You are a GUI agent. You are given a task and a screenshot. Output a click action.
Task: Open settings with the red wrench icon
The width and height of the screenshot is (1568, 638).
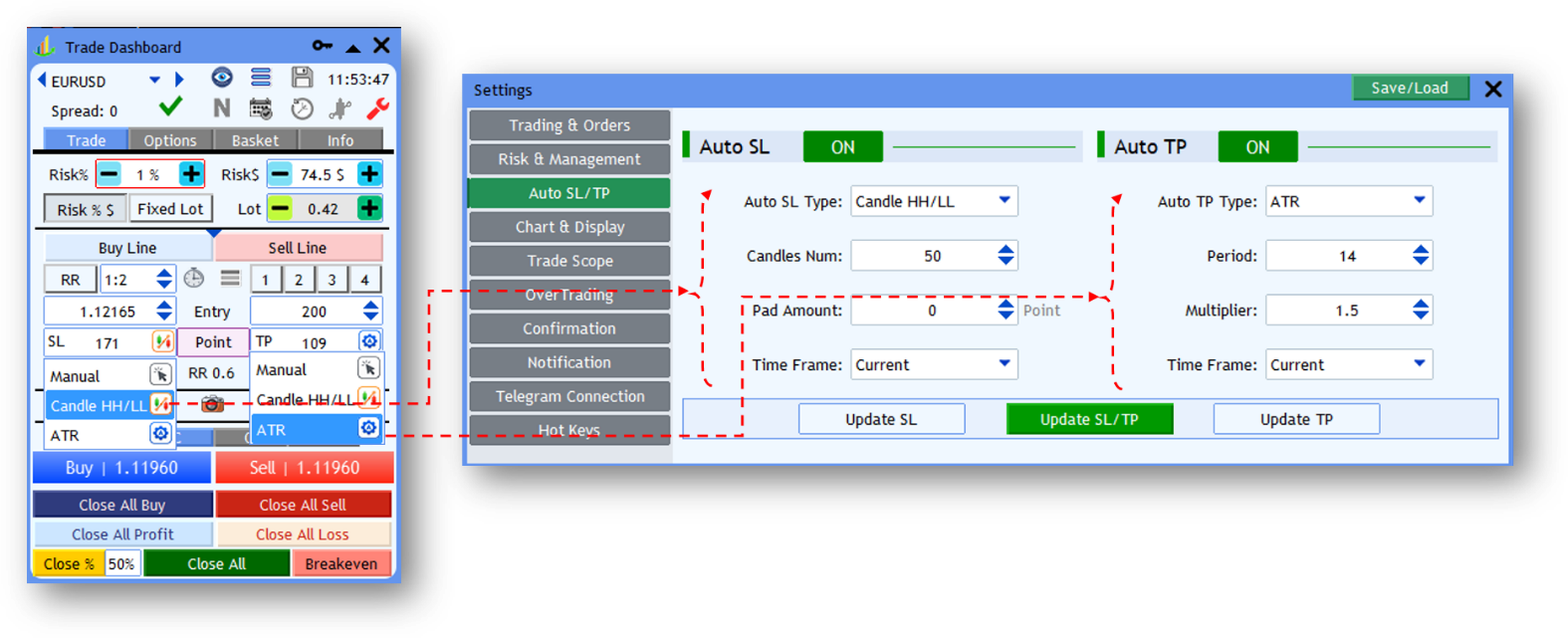tap(377, 108)
